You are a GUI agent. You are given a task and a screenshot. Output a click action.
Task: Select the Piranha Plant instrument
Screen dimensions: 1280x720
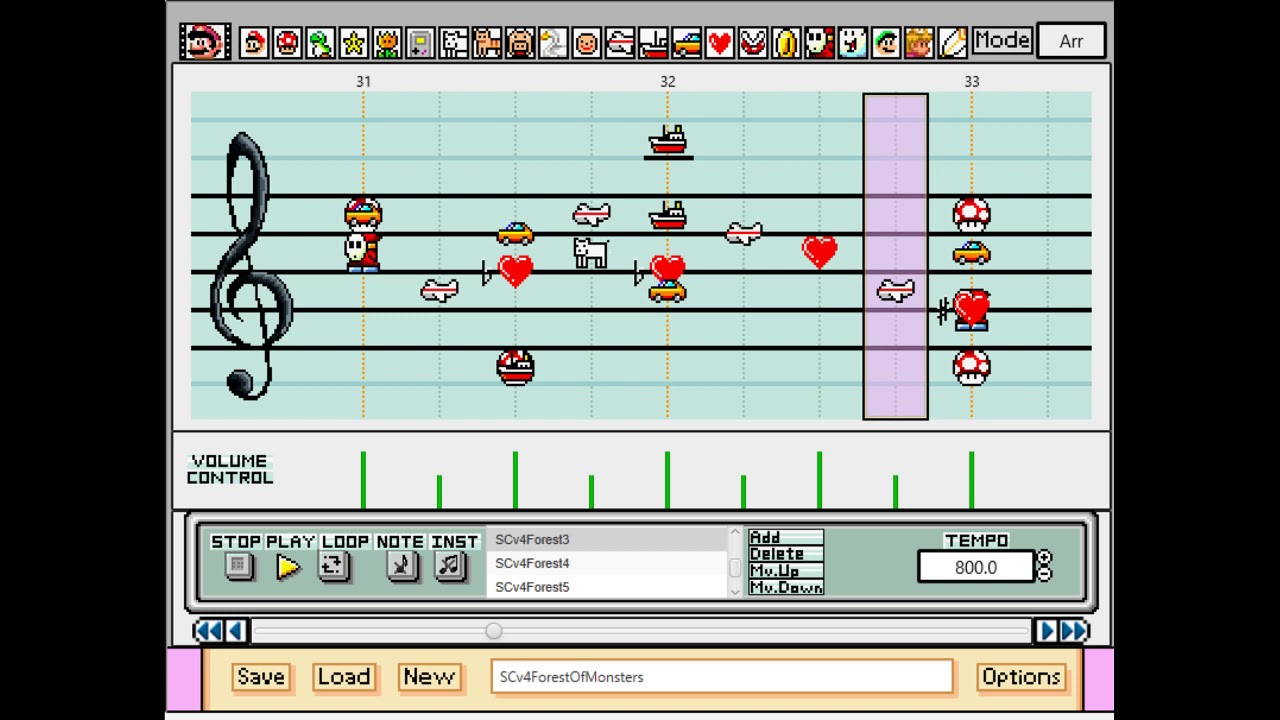pyautogui.click(x=752, y=42)
